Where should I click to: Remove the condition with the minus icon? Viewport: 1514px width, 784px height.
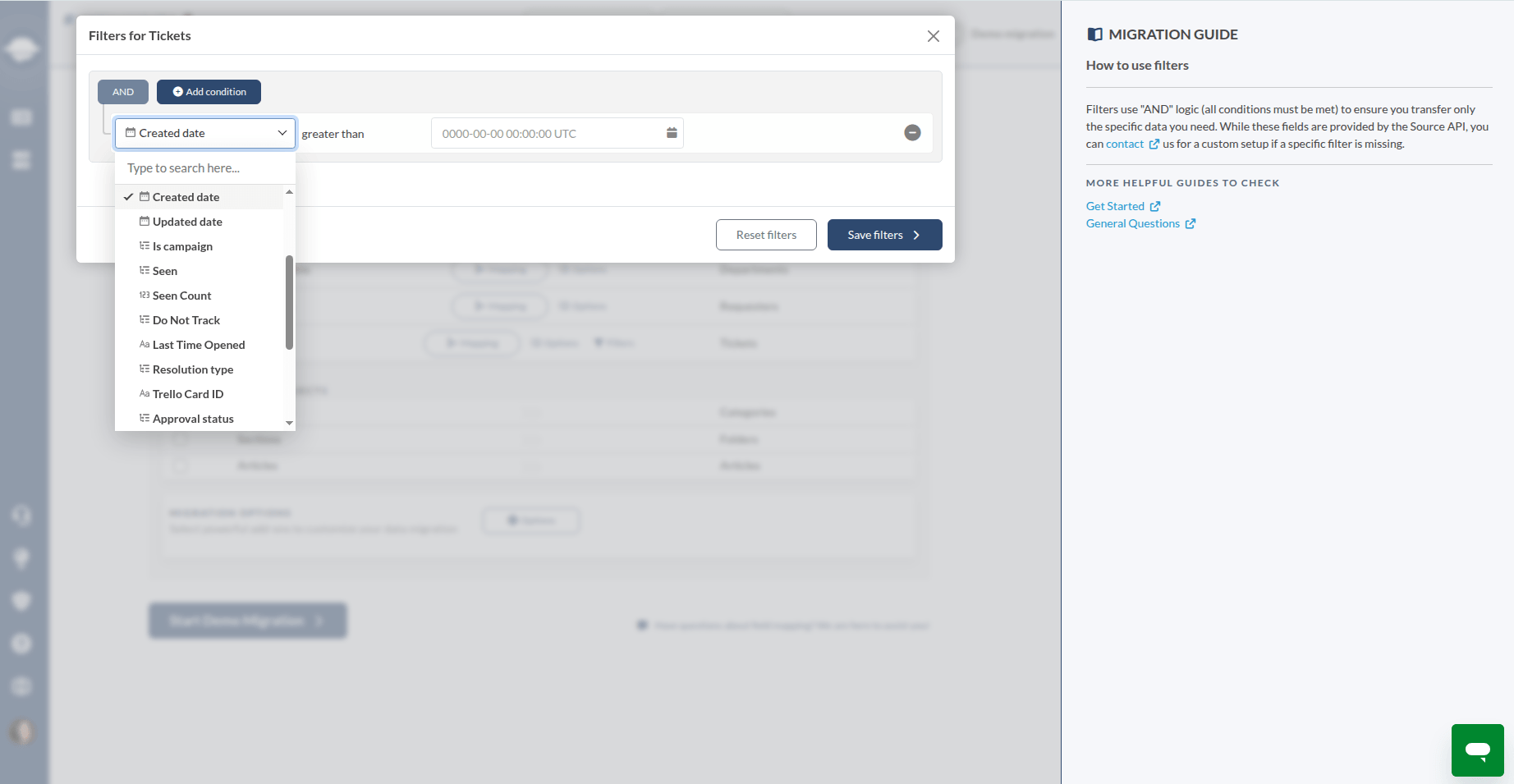point(912,133)
